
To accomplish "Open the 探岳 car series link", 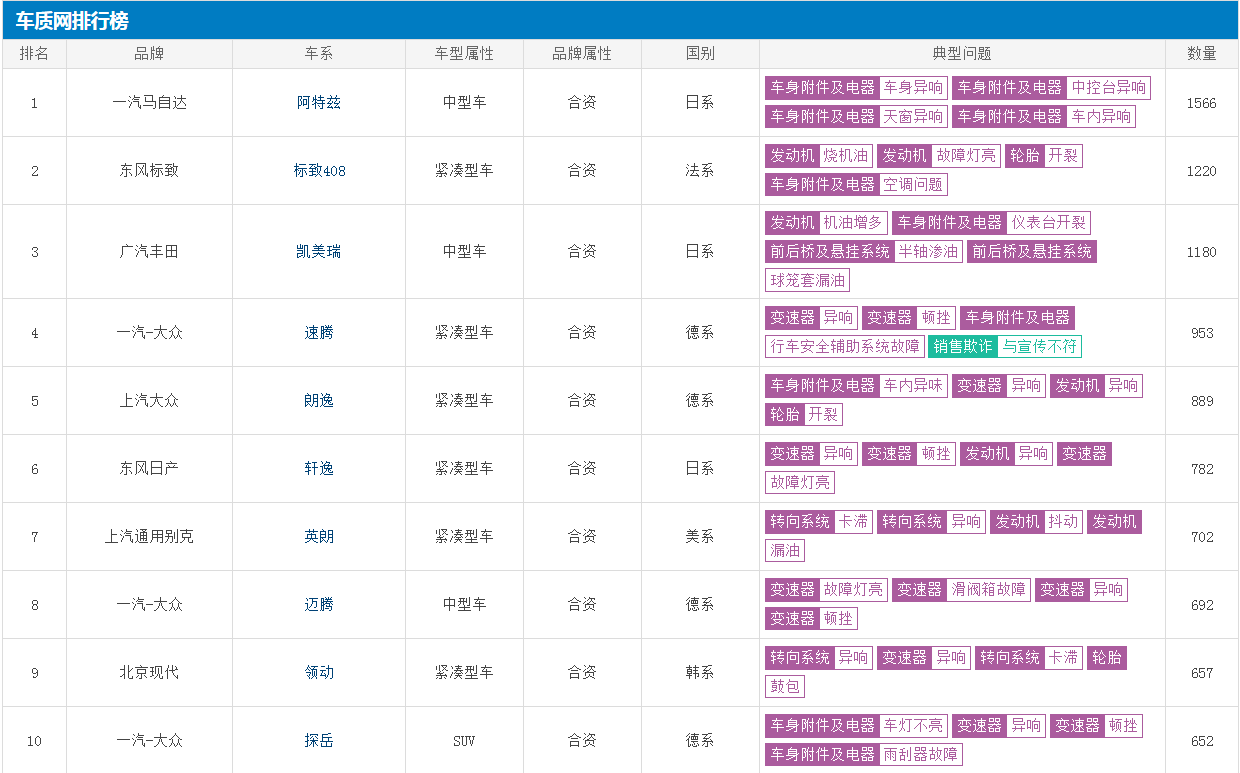I will pos(319,740).
